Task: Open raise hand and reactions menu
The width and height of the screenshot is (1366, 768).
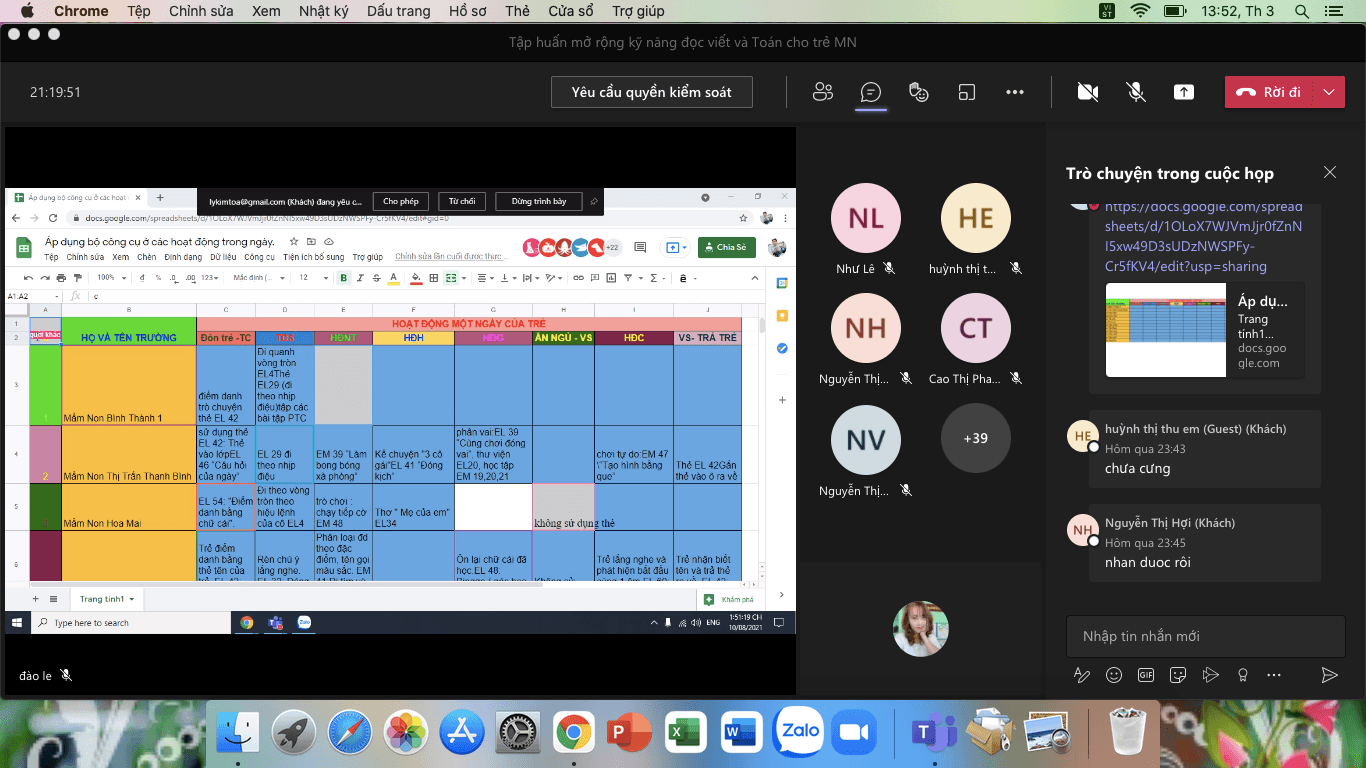Action: click(919, 92)
